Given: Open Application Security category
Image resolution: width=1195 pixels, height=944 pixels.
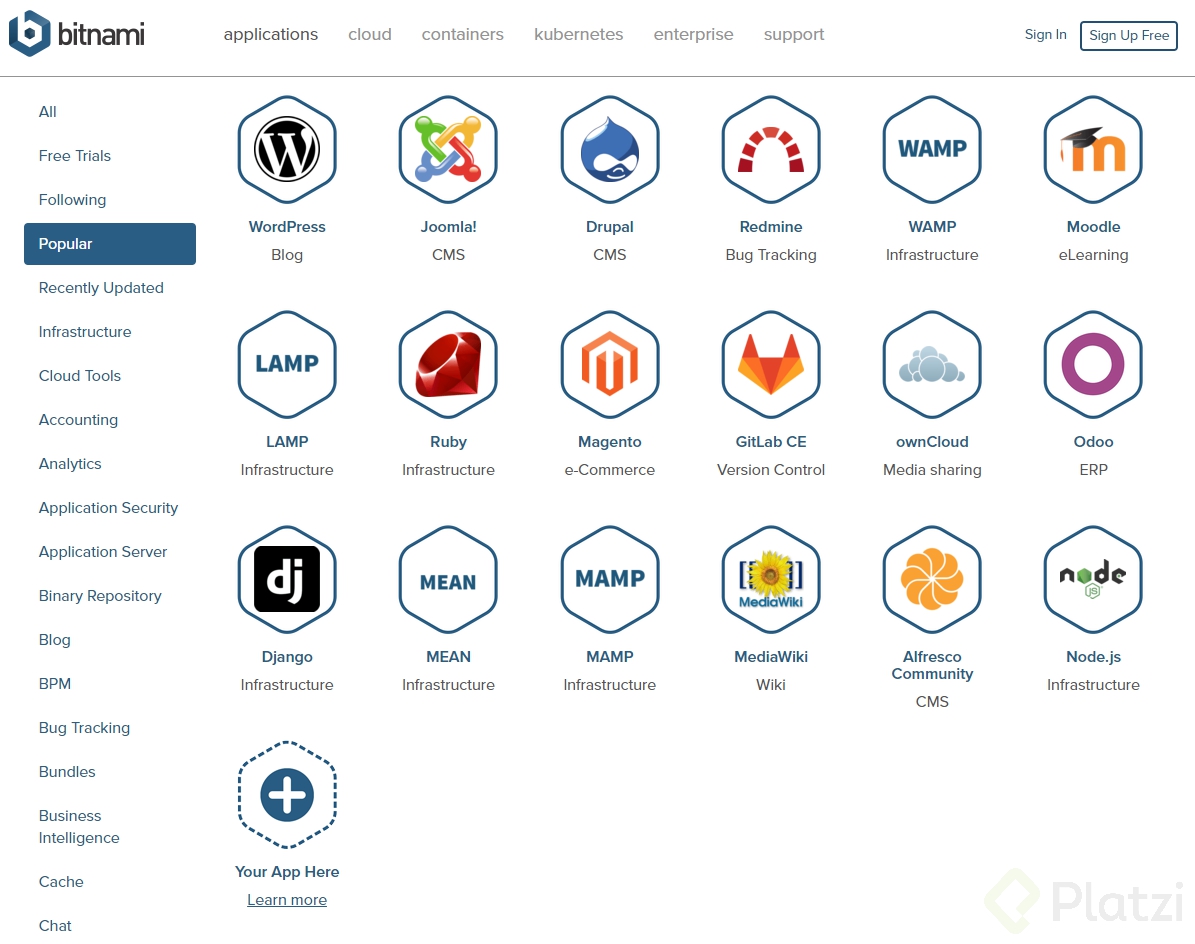Looking at the screenshot, I should click(108, 508).
